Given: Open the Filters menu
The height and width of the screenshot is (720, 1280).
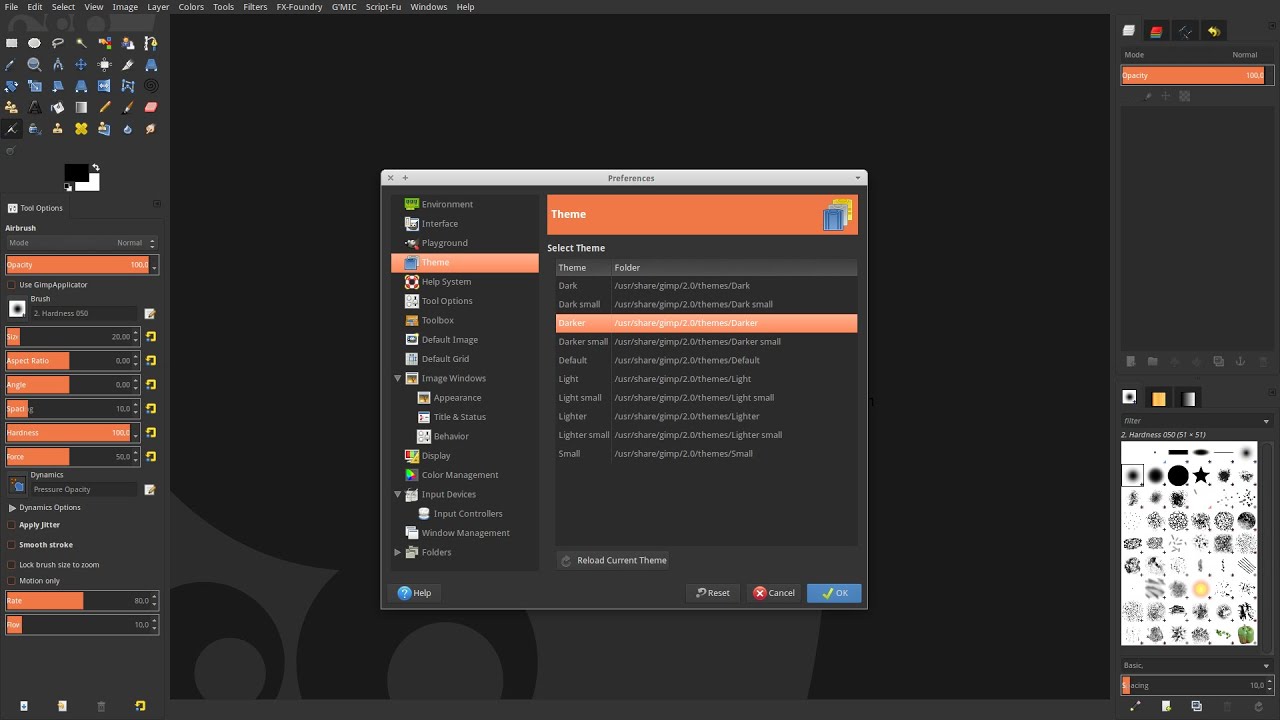Looking at the screenshot, I should click(255, 7).
